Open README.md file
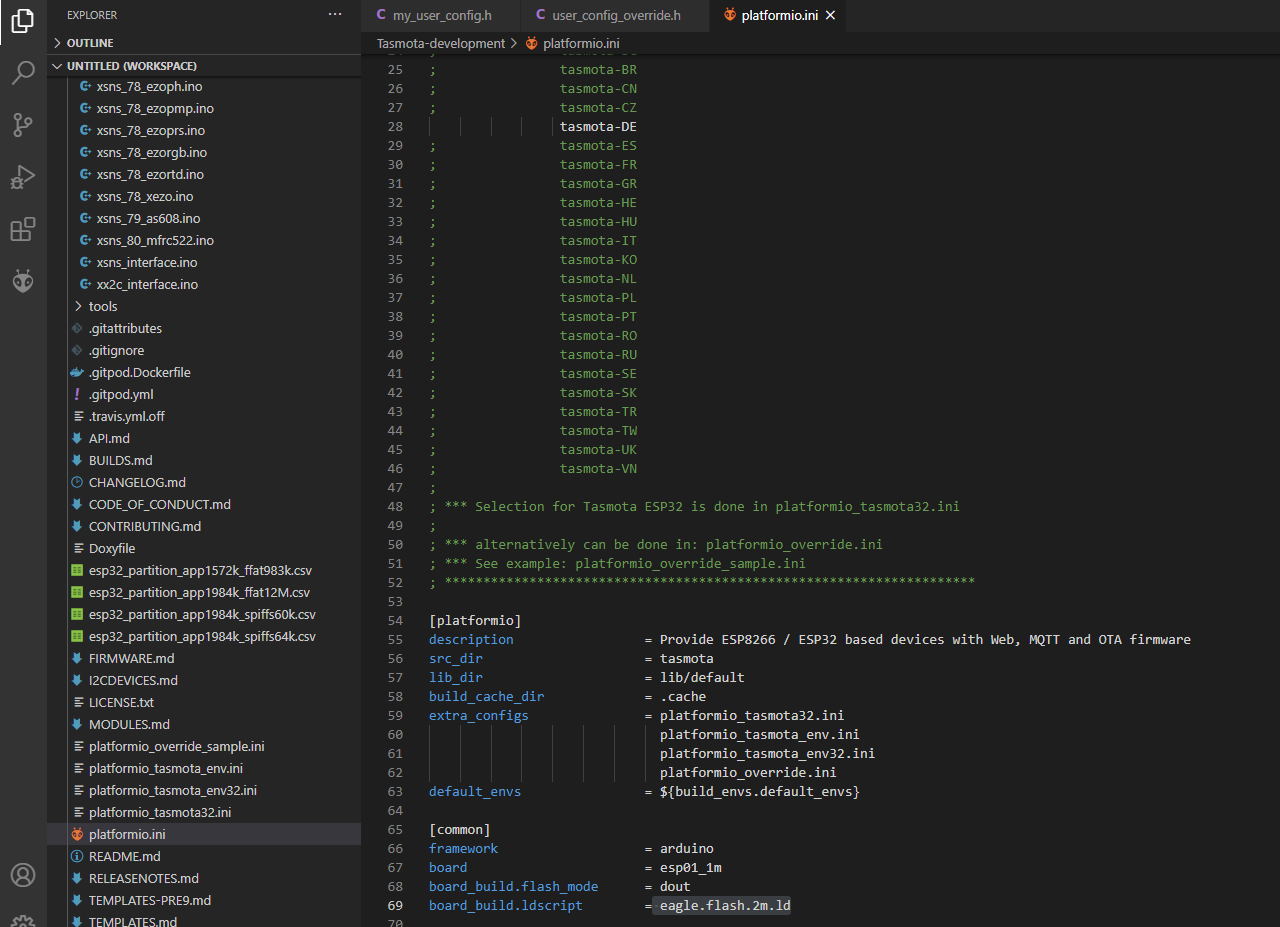 click(124, 856)
